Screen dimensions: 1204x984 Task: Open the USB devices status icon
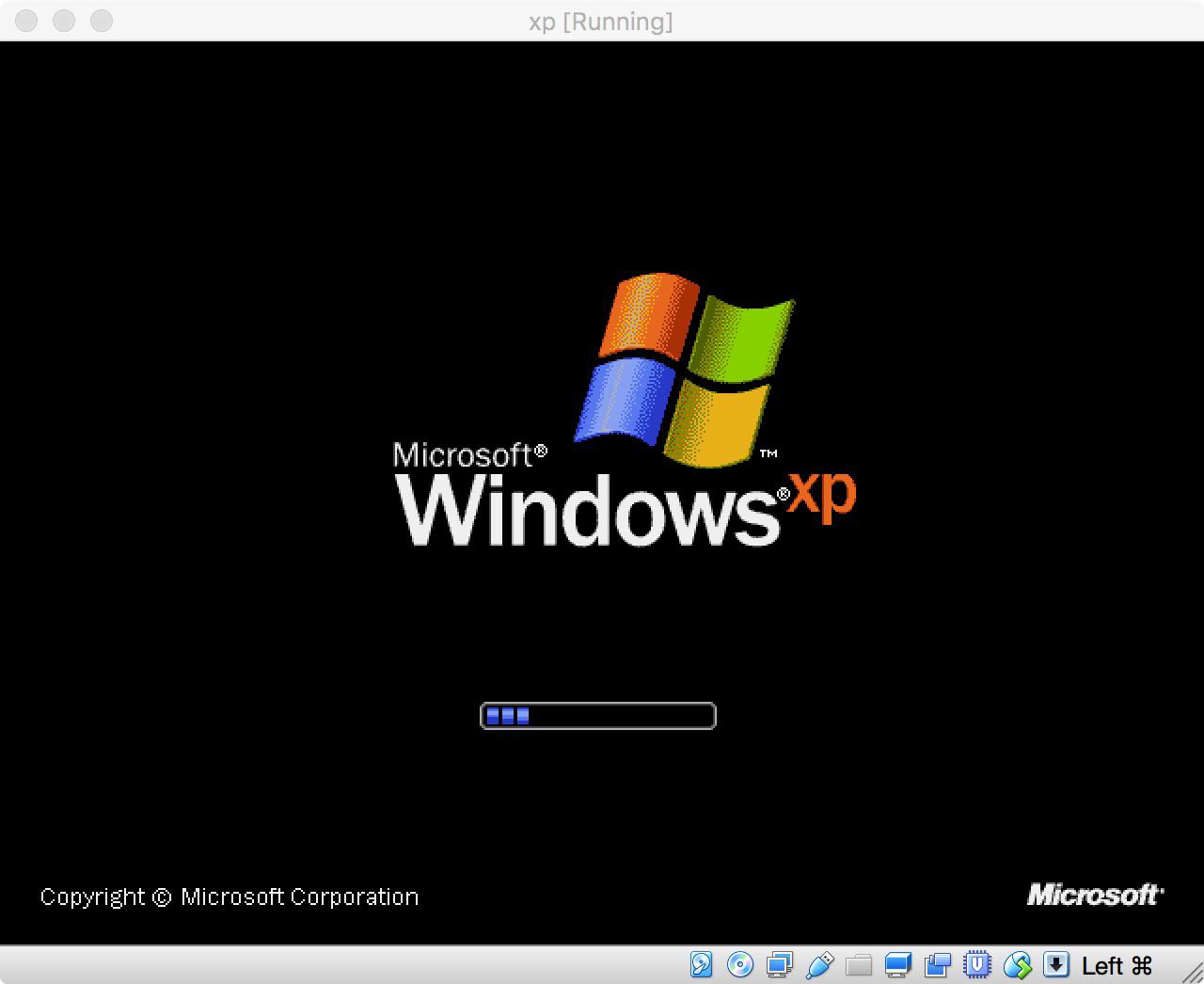(x=819, y=965)
